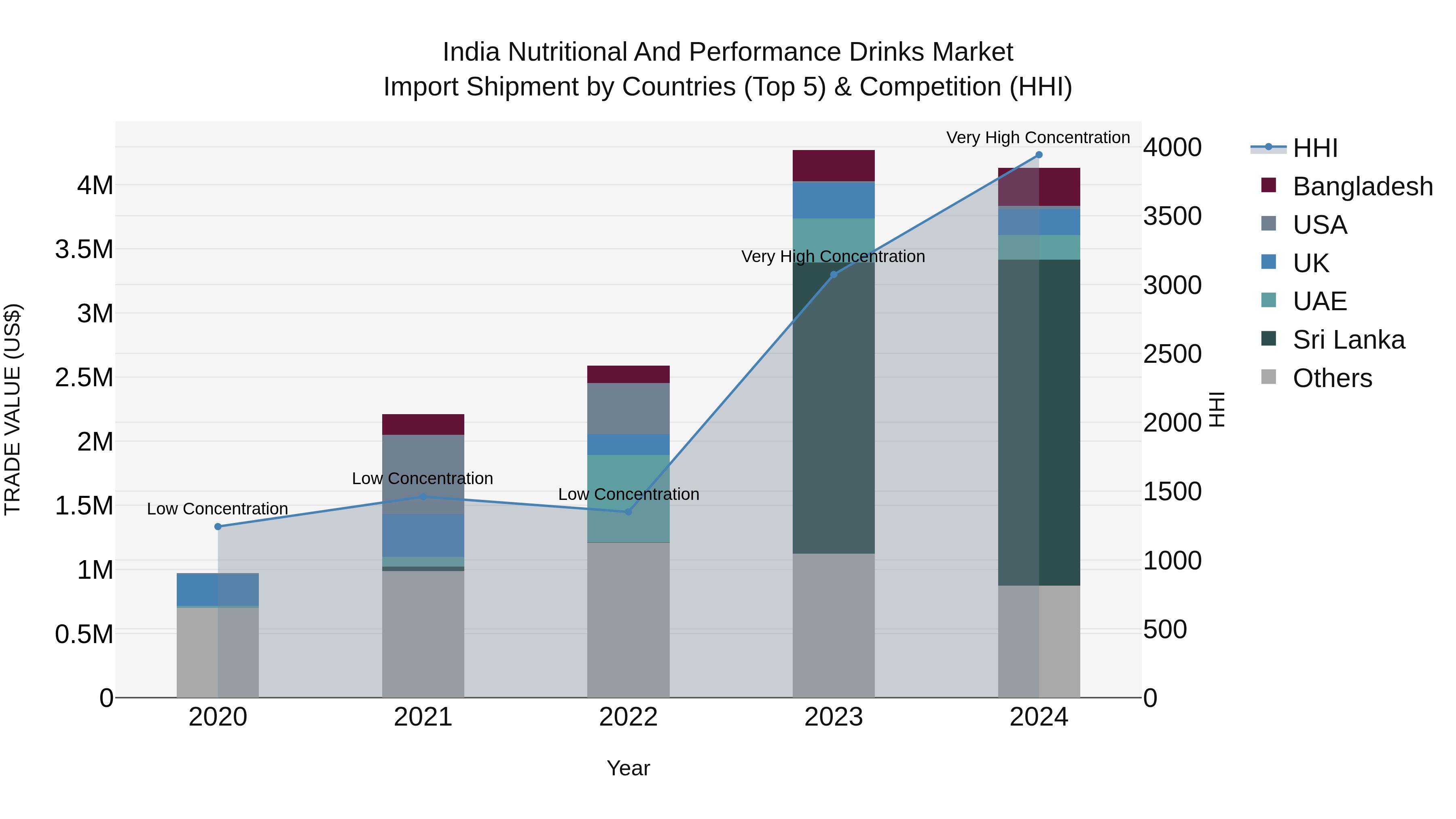Click the 'TRADE VALUE (US$)' axis title

[x=13, y=409]
